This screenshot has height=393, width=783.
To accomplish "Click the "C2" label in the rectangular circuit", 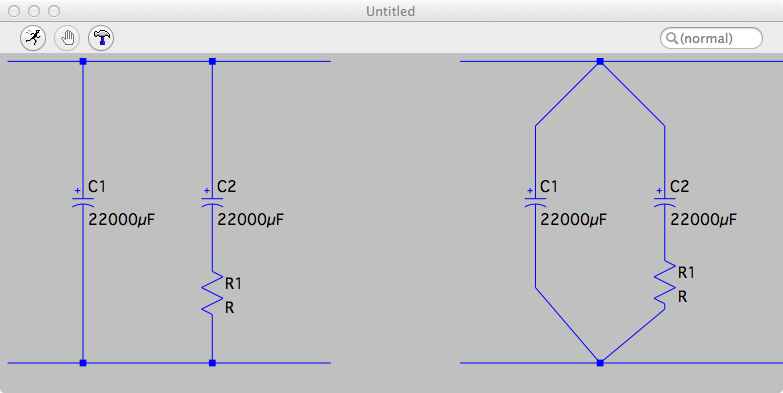I will pyautogui.click(x=226, y=187).
